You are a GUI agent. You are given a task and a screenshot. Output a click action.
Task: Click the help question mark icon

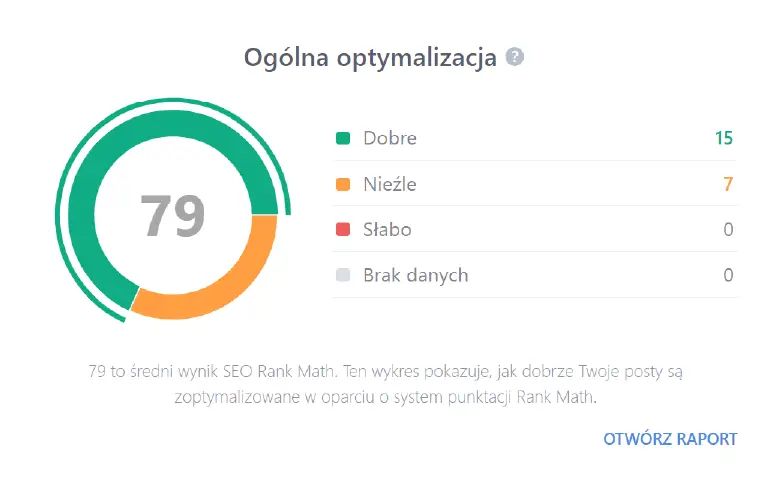coord(515,57)
